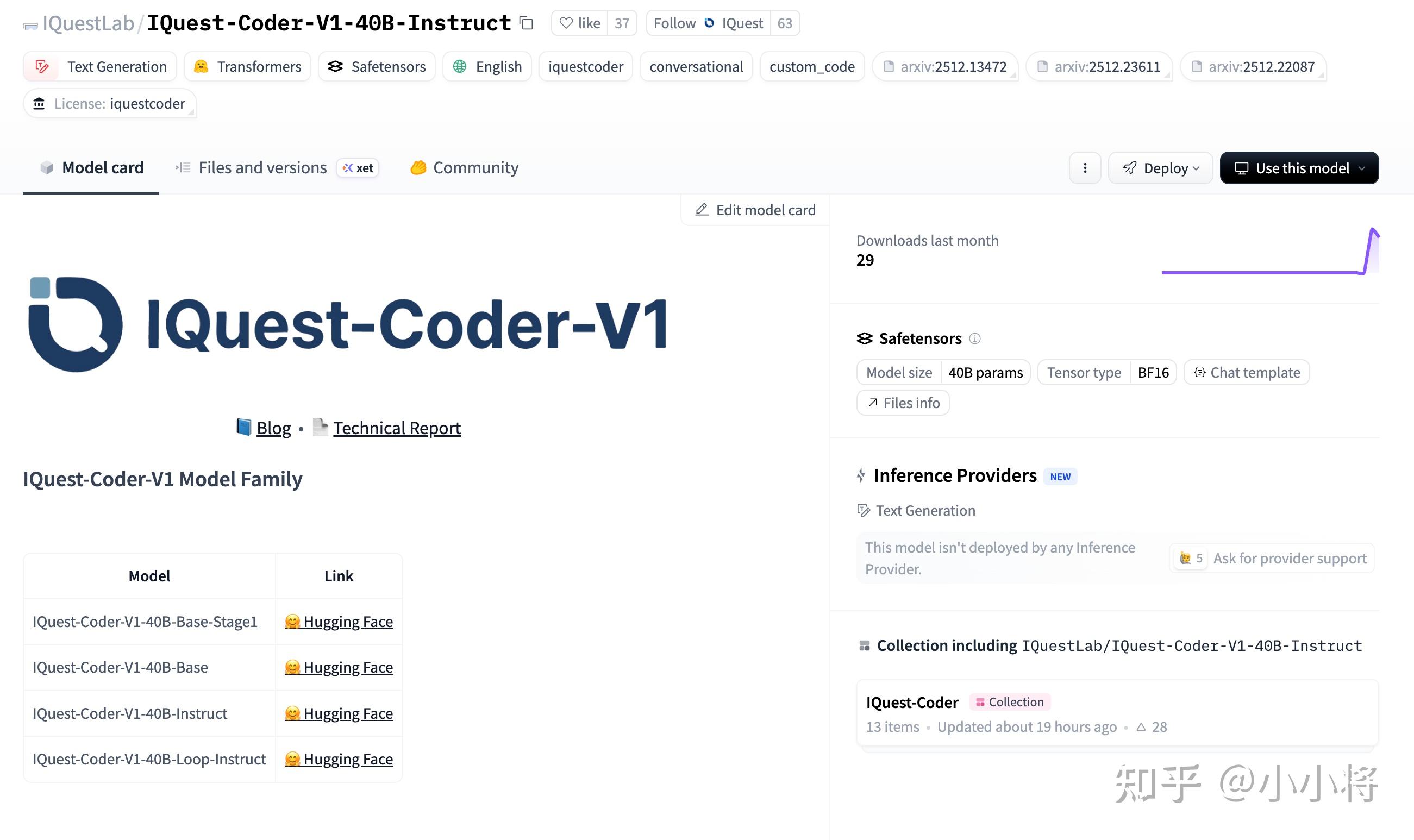Open the three-dot more options menu
1414x840 pixels.
(1085, 168)
